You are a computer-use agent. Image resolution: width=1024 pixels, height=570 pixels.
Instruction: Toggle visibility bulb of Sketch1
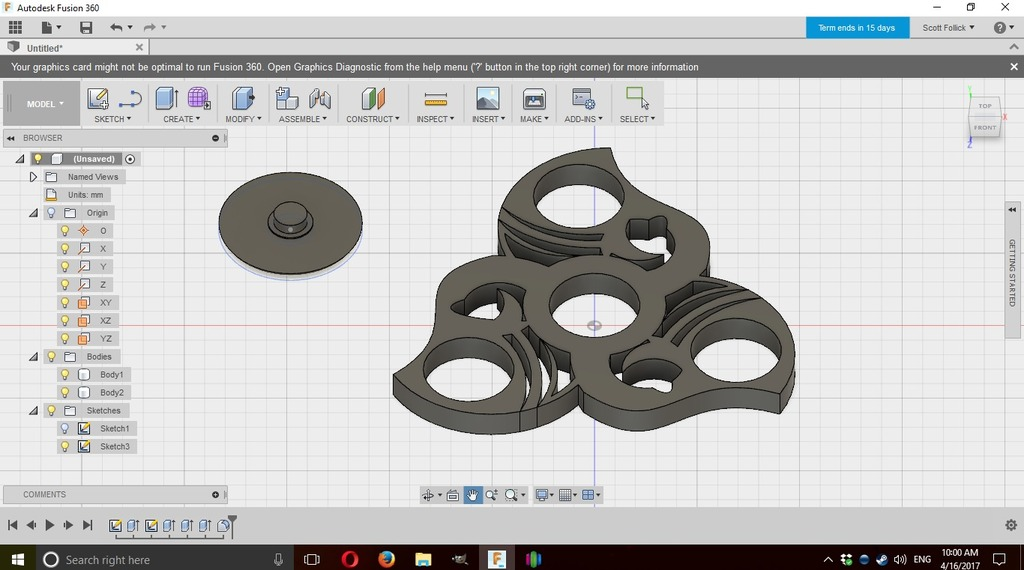click(65, 429)
